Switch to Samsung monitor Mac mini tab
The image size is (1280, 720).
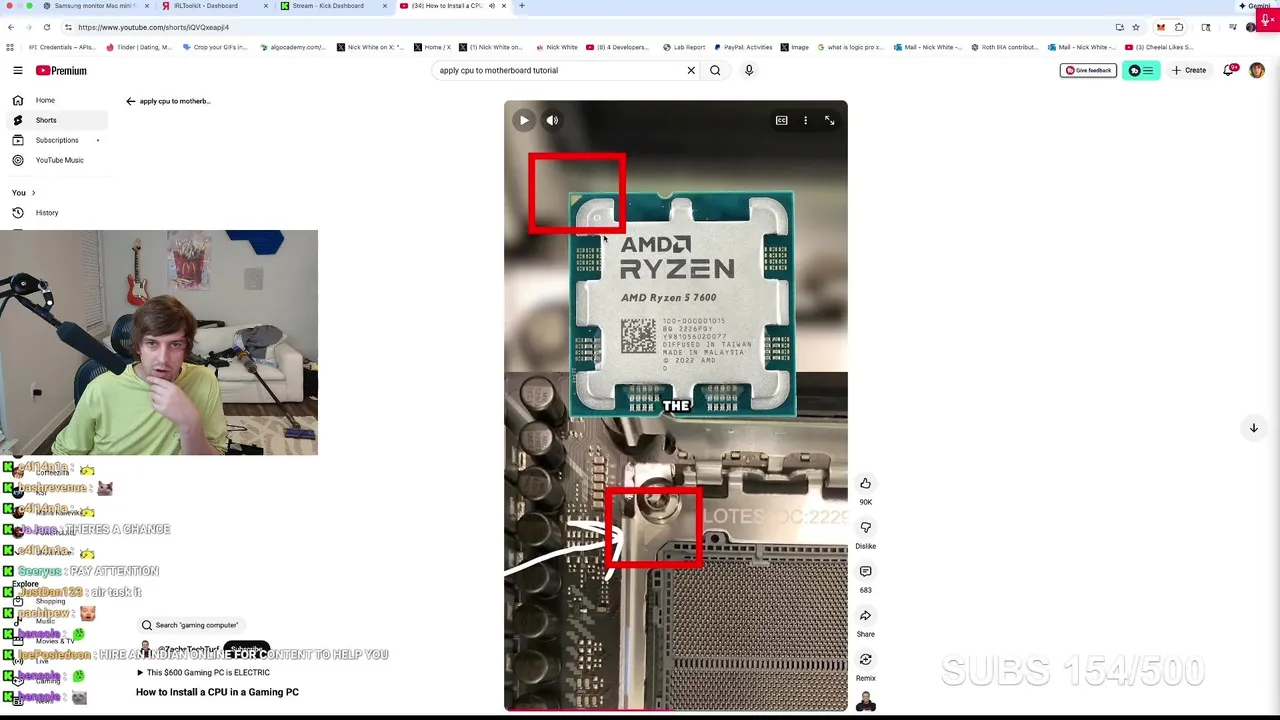pyautogui.click(x=95, y=6)
